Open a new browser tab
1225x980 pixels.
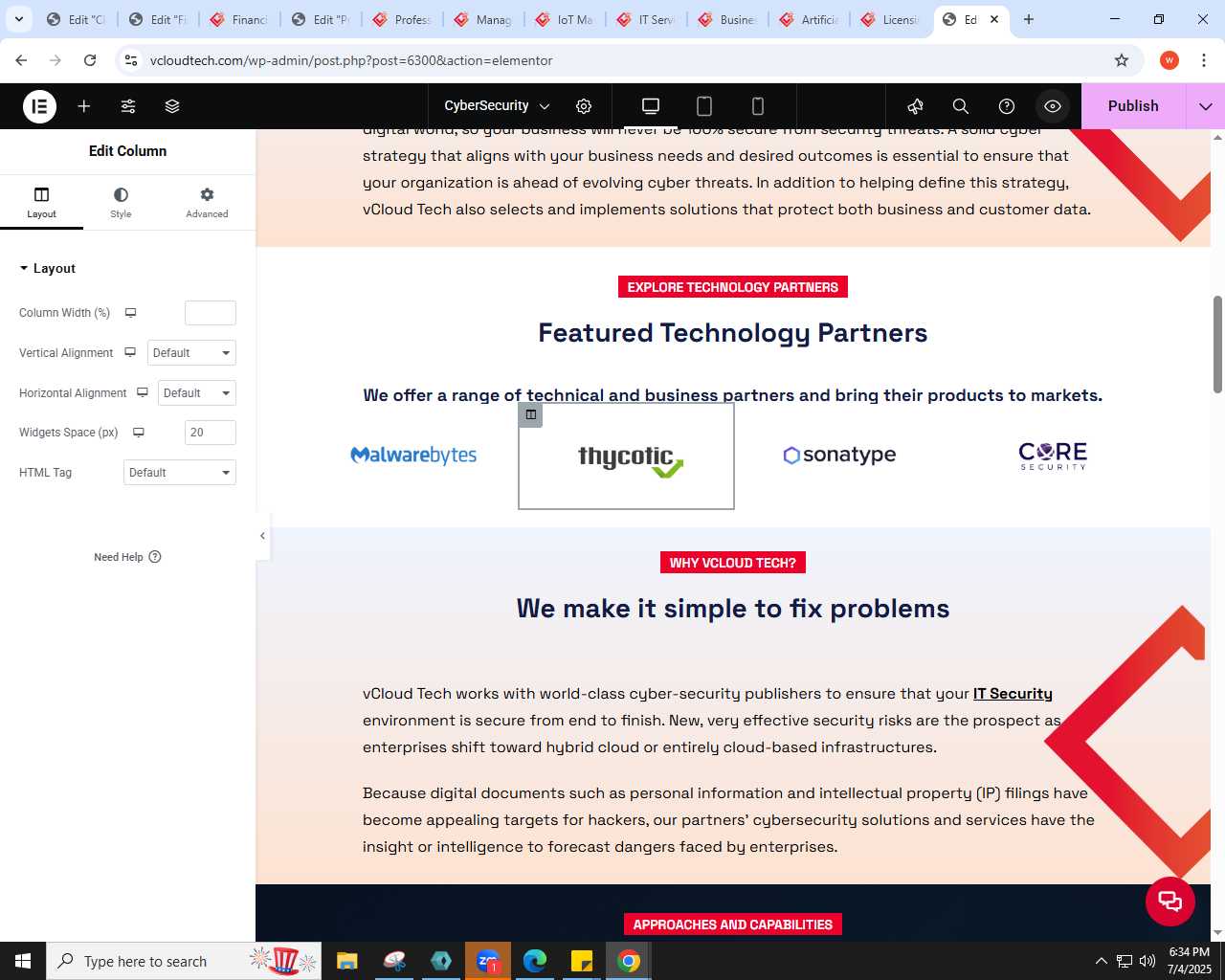pos(1029,19)
